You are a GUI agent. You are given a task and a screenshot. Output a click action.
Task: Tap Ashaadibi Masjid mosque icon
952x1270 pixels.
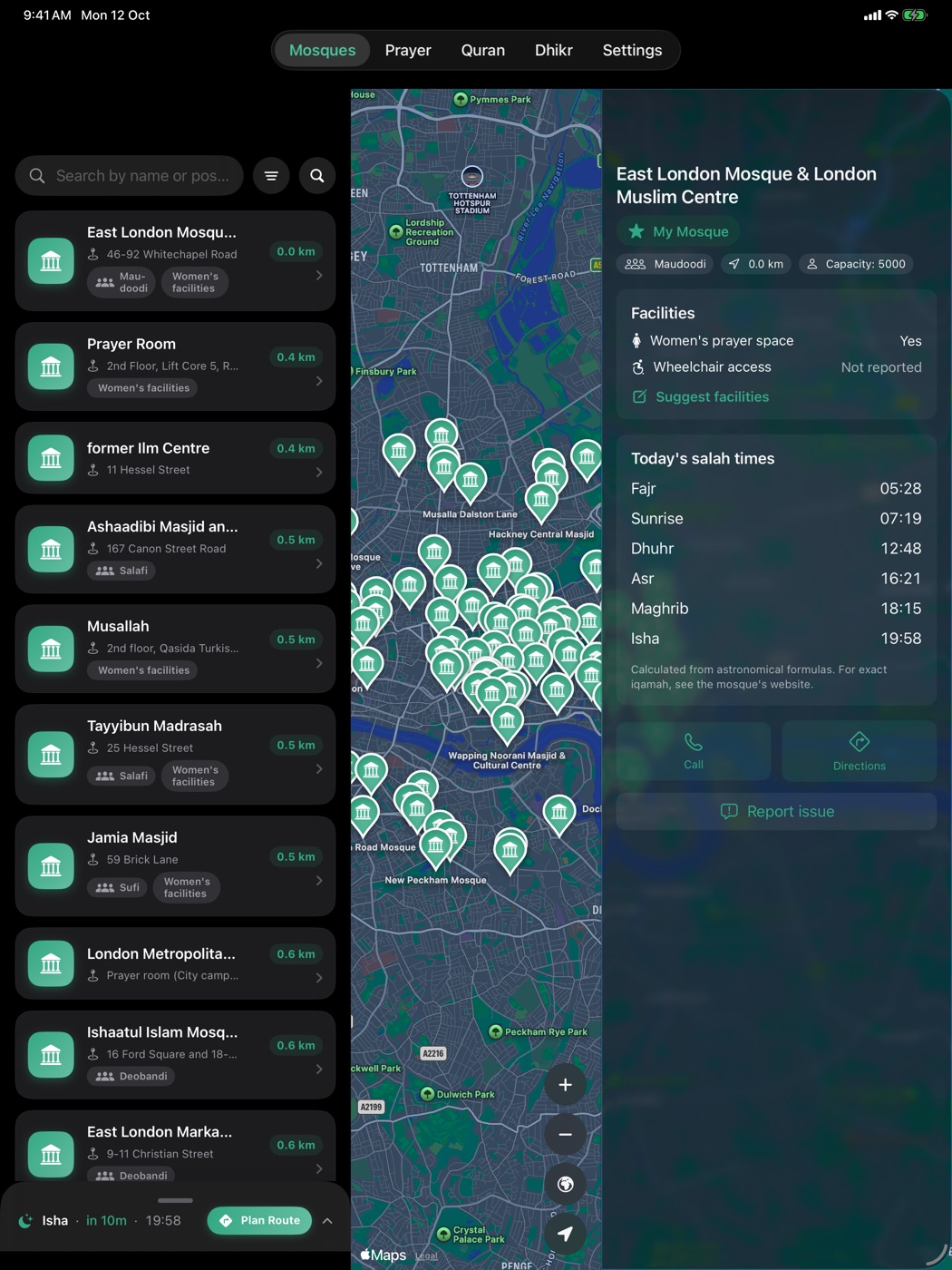51,549
